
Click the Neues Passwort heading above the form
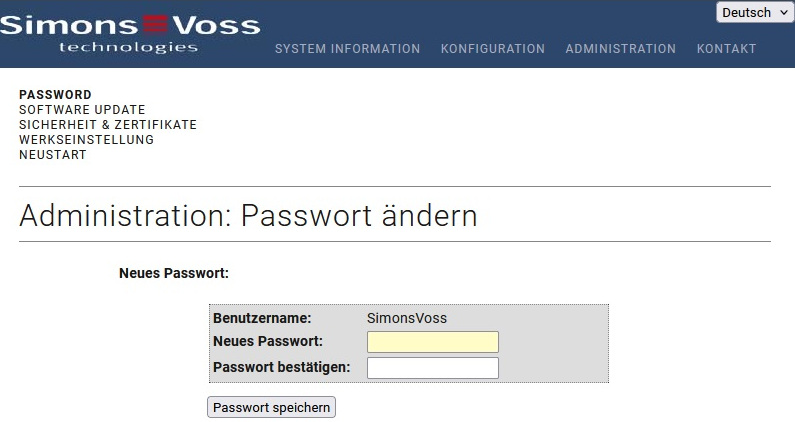tap(174, 272)
